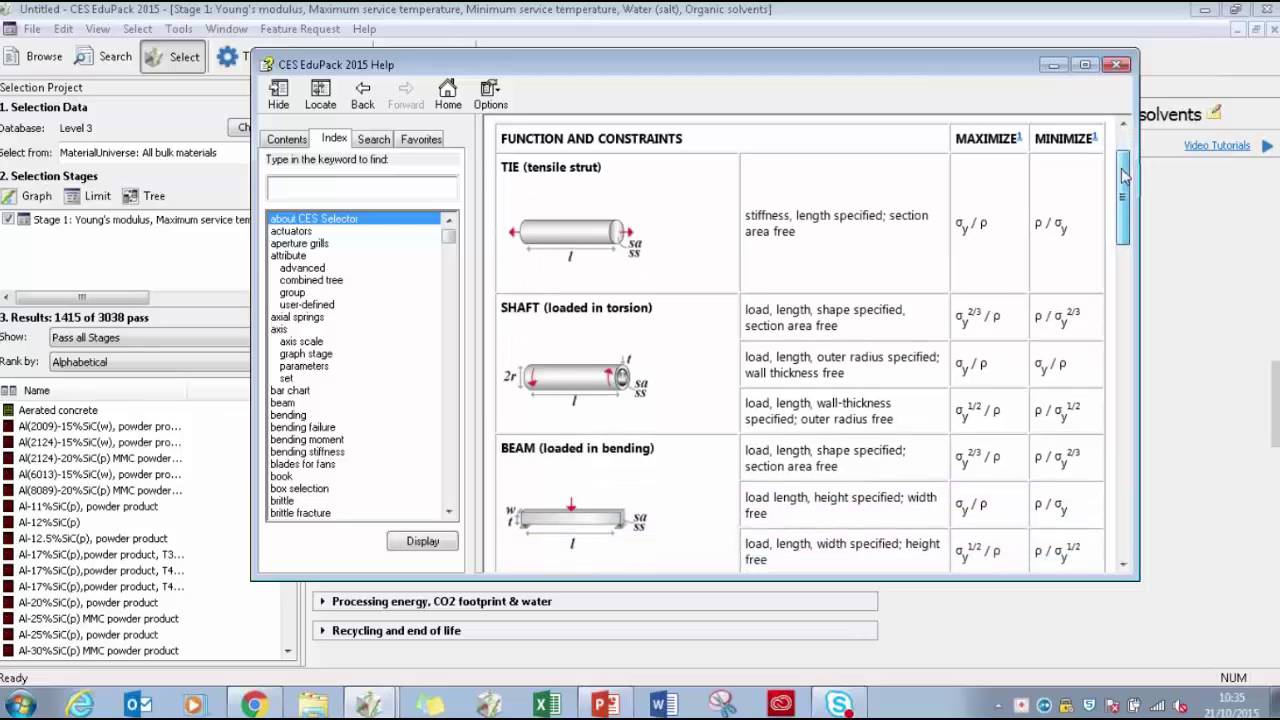The image size is (1280, 720).
Task: Open Outlook from the taskbar
Action: click(x=138, y=704)
